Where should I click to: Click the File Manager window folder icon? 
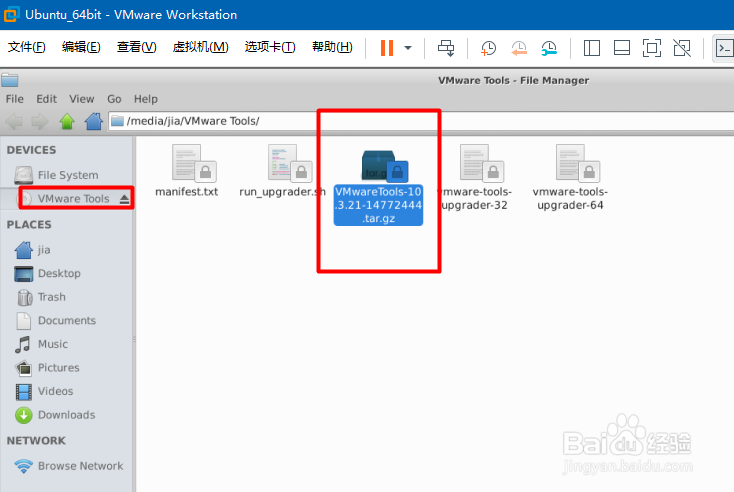click(x=9, y=80)
